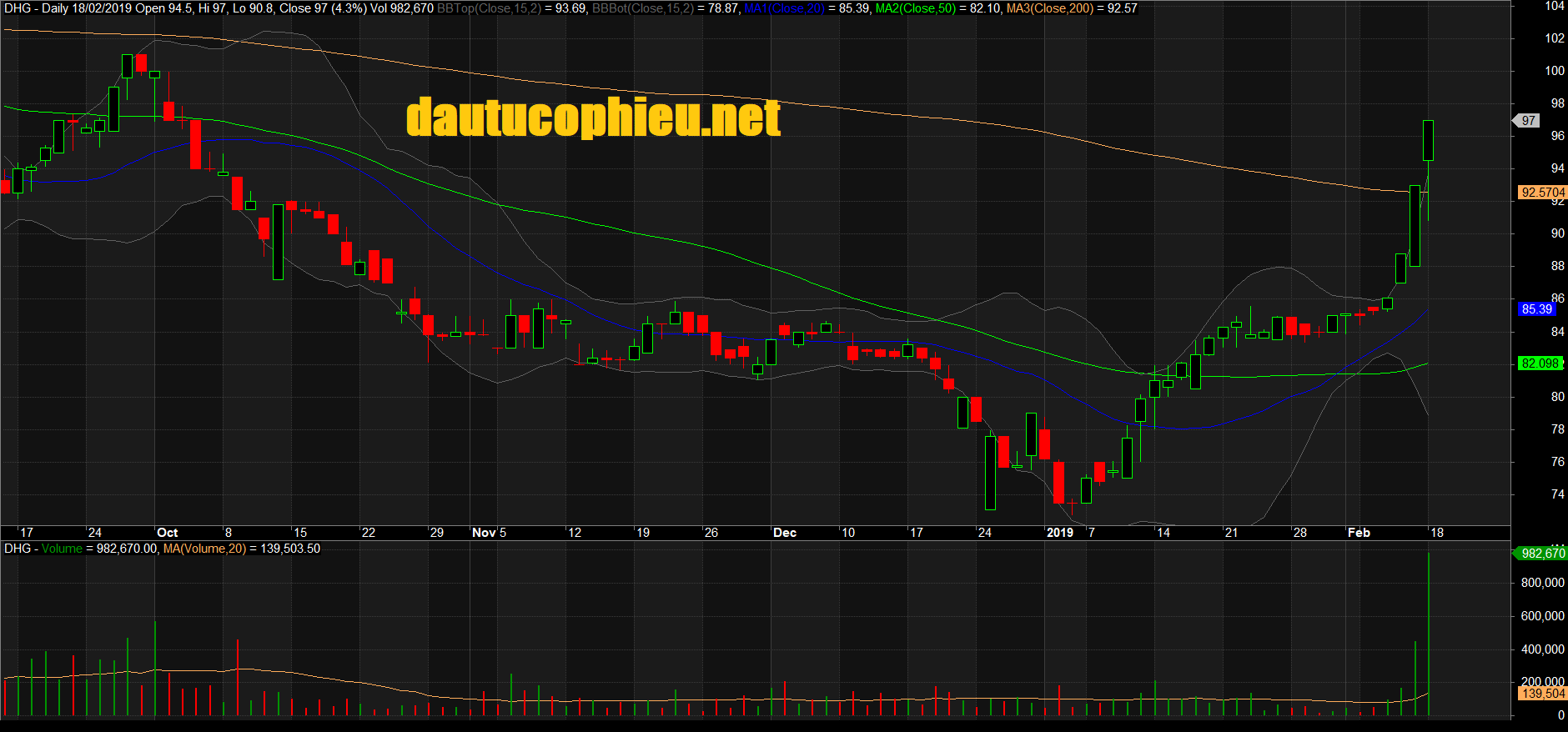Select the MA1(Close,20) indicator label

coord(783,8)
